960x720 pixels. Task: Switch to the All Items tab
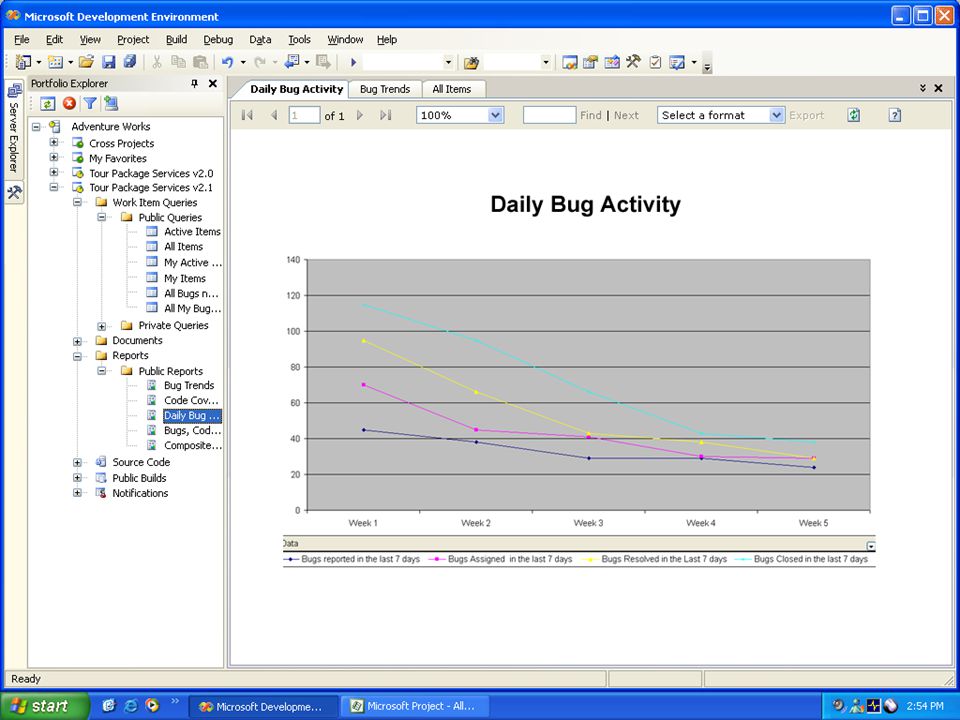pos(452,89)
